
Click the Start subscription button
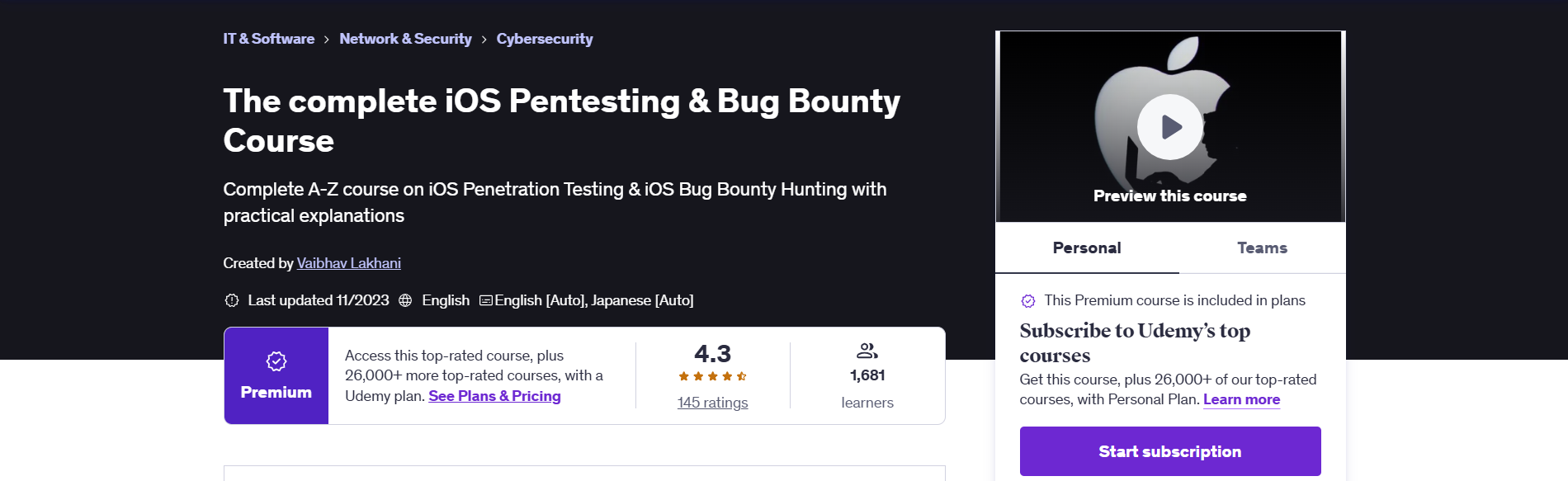click(x=1170, y=451)
